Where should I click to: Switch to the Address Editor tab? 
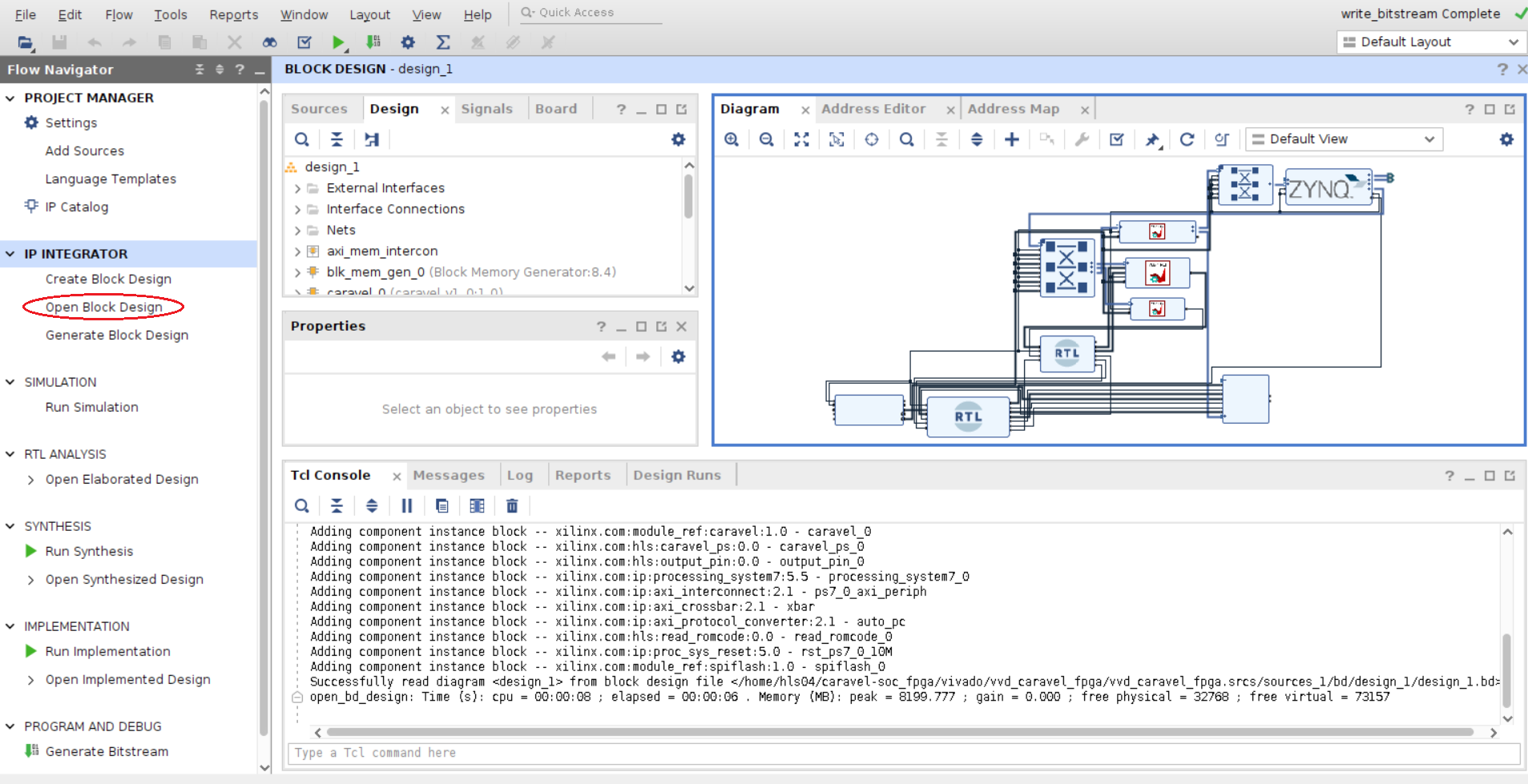pyautogui.click(x=874, y=108)
